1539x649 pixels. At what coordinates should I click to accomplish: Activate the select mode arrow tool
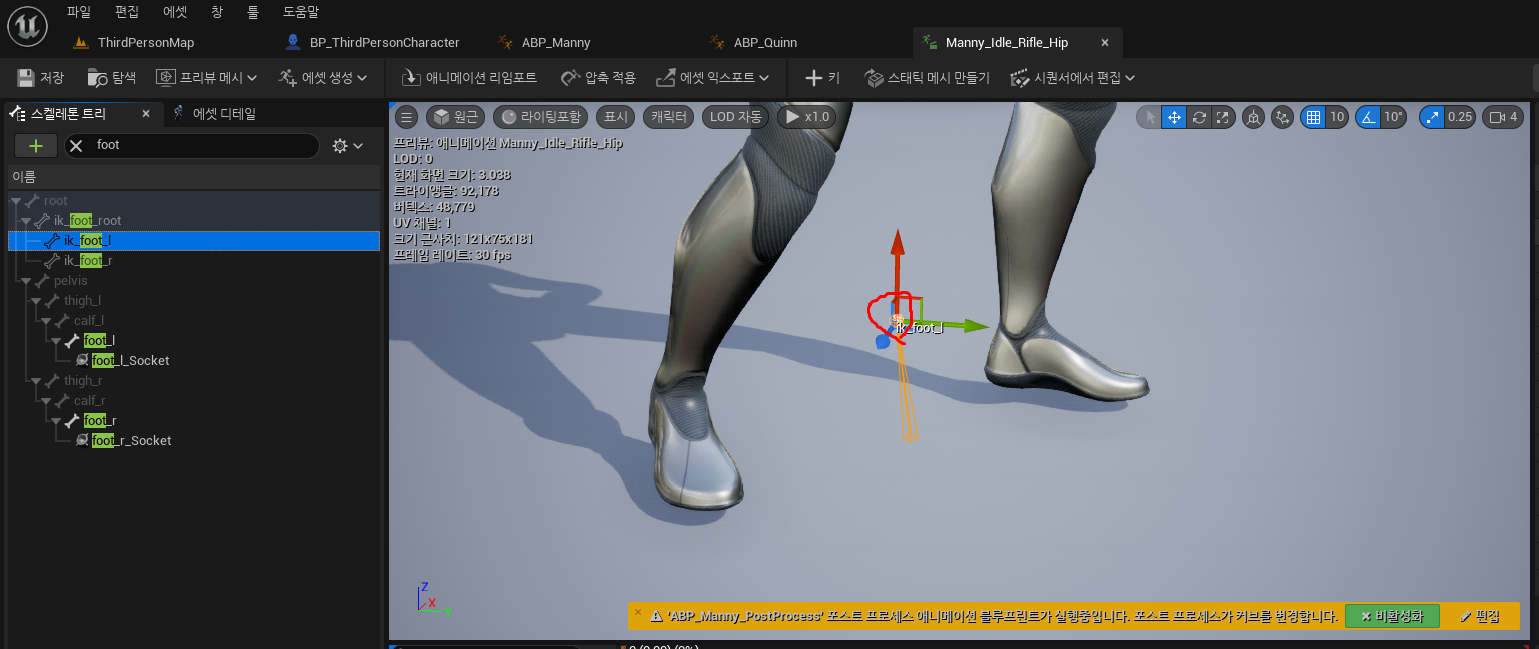coord(1149,117)
